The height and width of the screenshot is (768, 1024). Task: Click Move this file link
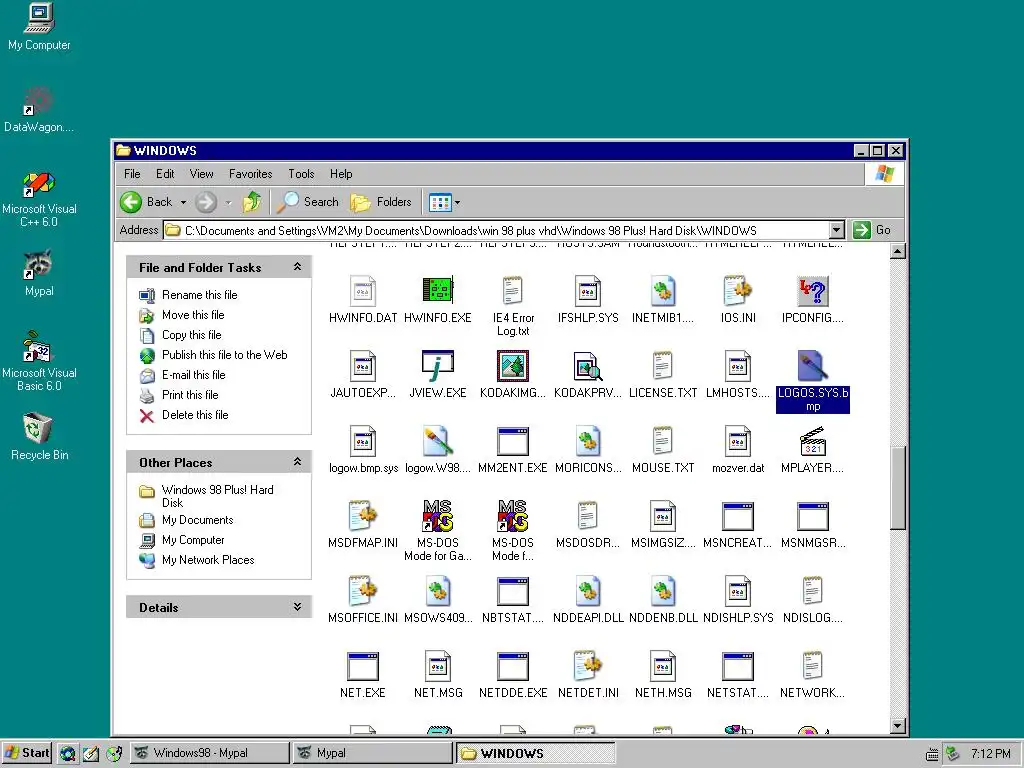(193, 315)
